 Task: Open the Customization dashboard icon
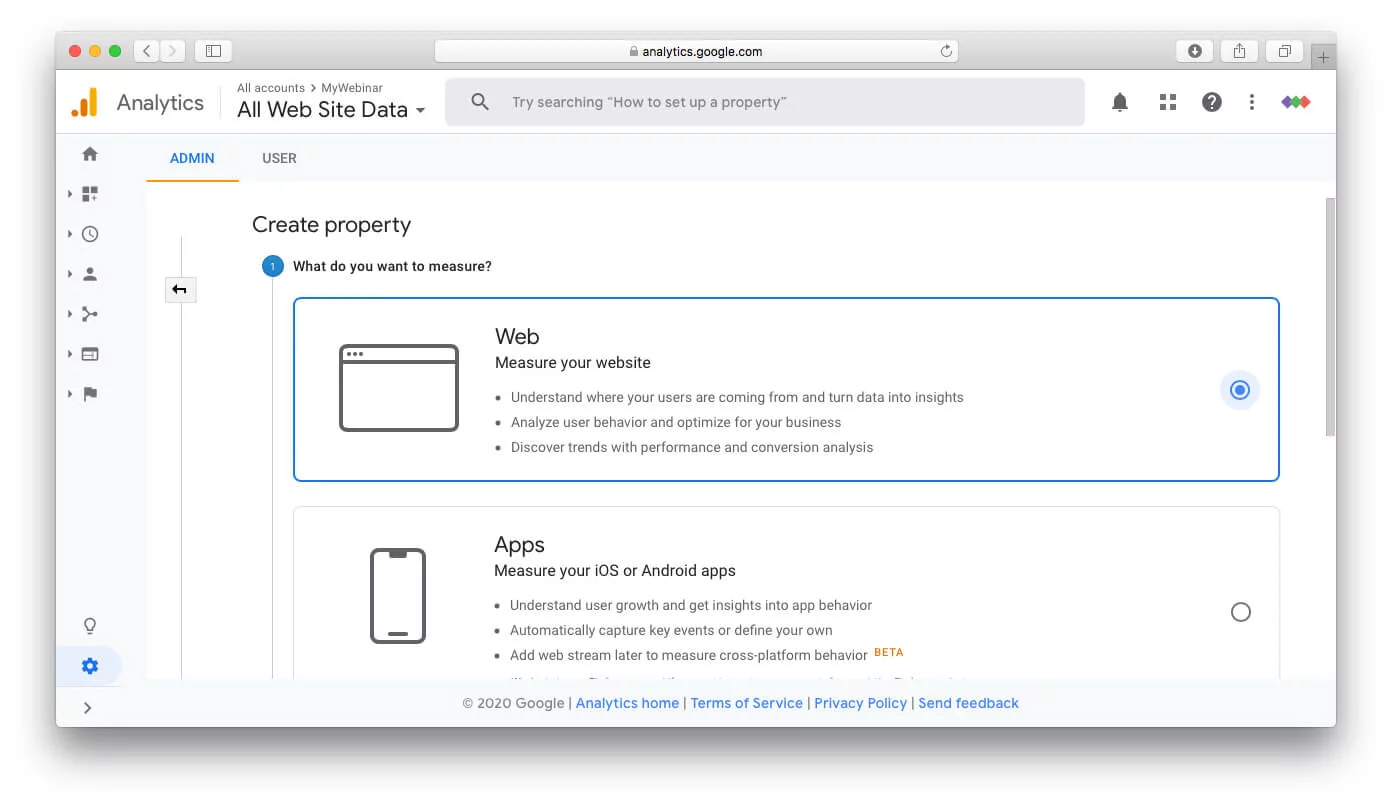(90, 194)
